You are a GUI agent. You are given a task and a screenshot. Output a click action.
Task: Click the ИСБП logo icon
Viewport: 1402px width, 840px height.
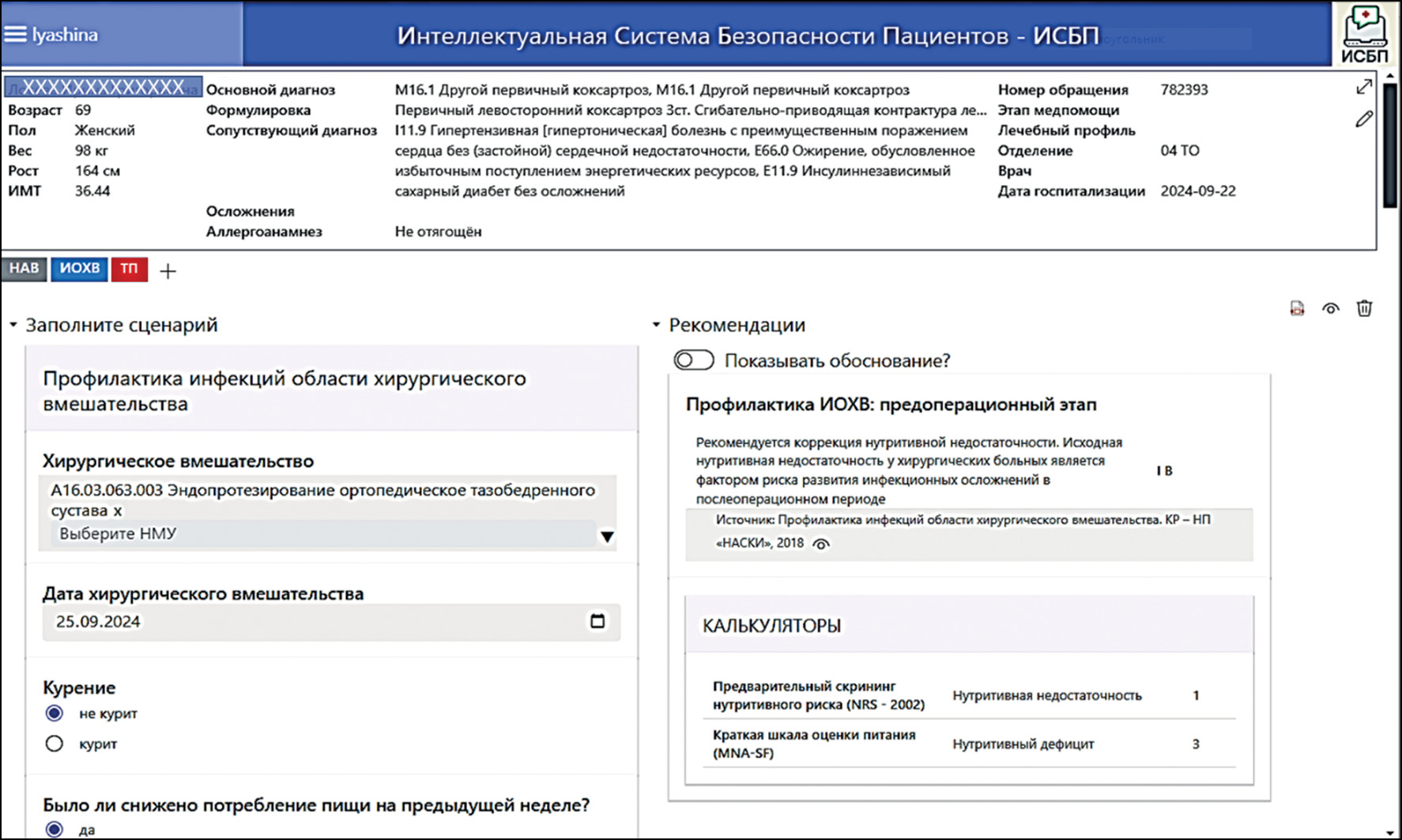1364,34
